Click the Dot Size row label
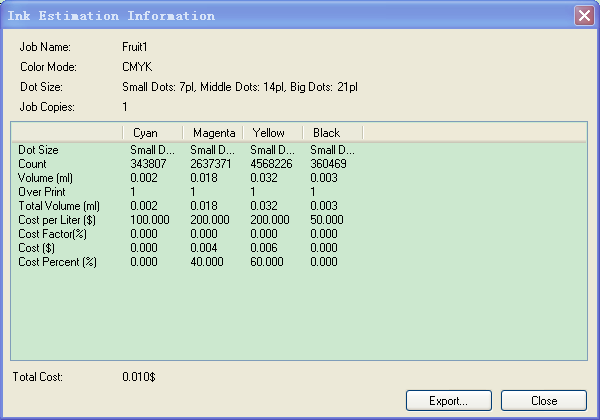This screenshot has height=420, width=600. [37, 149]
